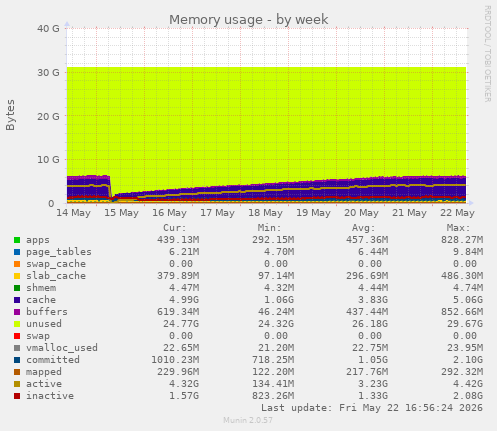
Task: Click the 'shmem' legend label
Action: [41, 288]
